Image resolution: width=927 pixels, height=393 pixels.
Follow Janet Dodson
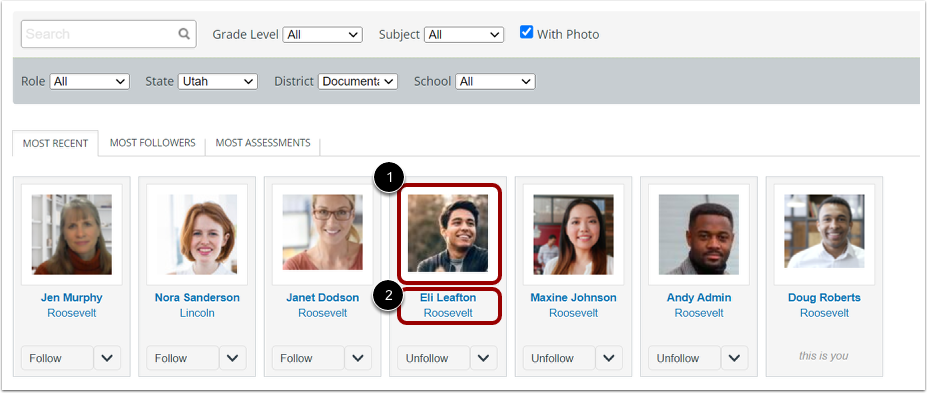[x=308, y=358]
